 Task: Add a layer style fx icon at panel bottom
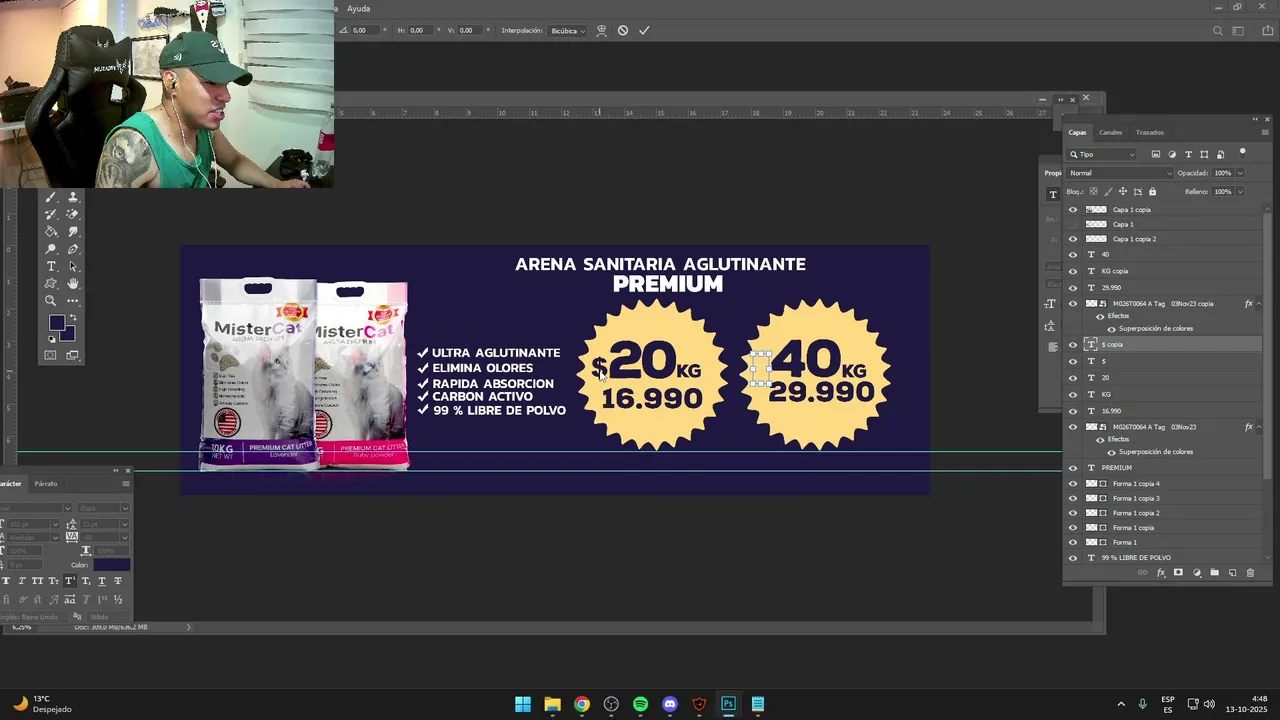pos(1160,573)
